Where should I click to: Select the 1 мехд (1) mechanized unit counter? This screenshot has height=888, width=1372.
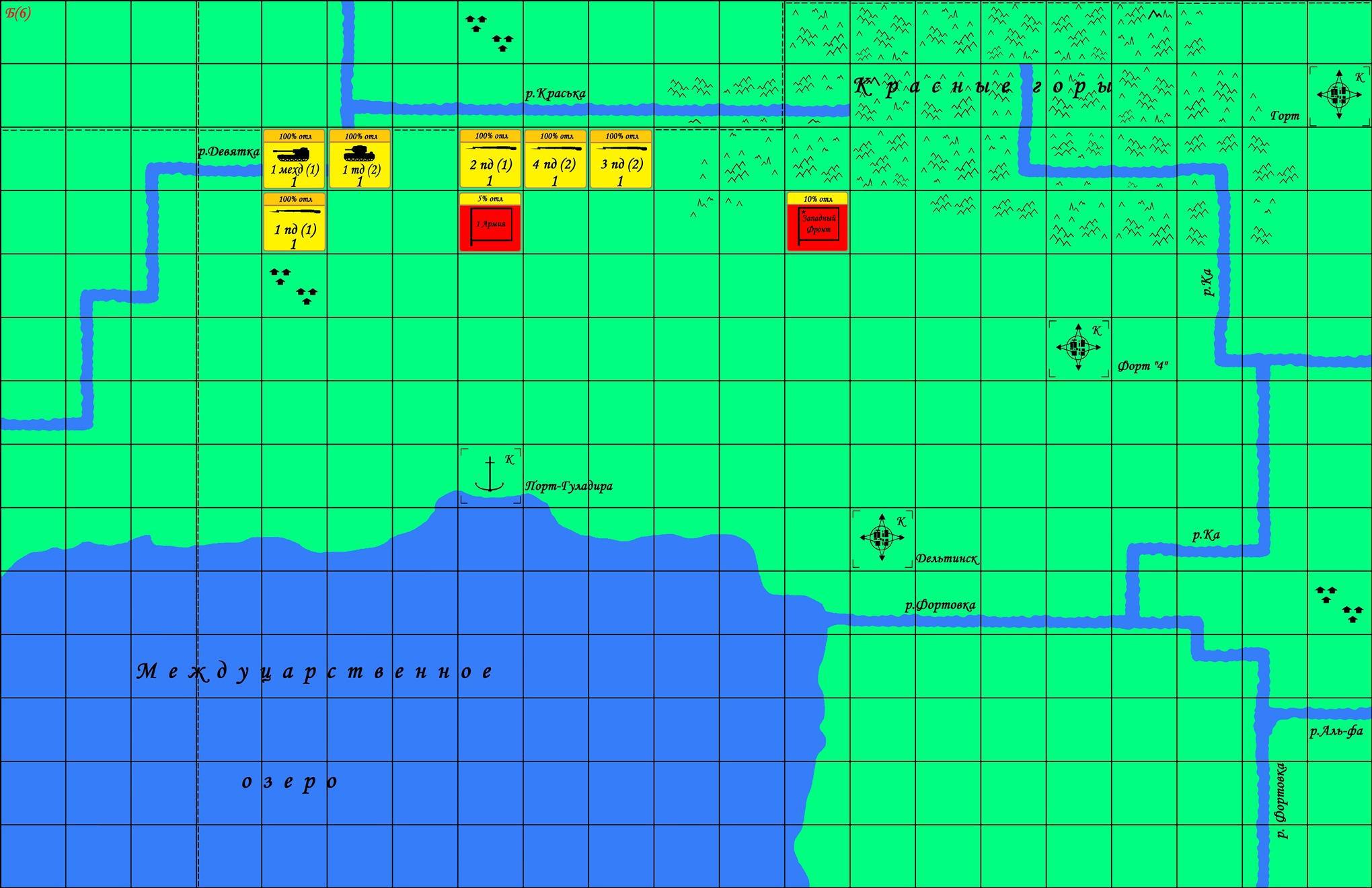pos(294,159)
